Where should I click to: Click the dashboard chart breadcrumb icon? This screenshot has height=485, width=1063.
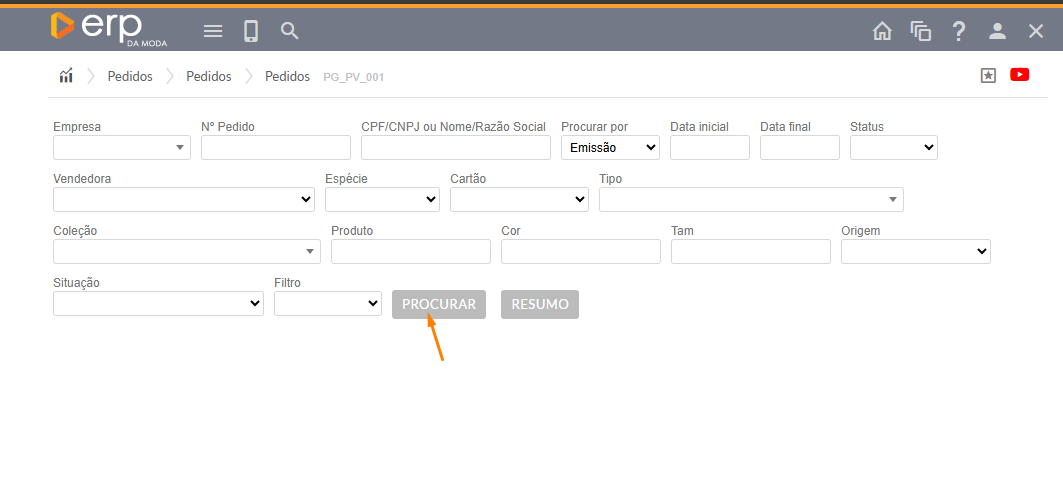tap(66, 76)
